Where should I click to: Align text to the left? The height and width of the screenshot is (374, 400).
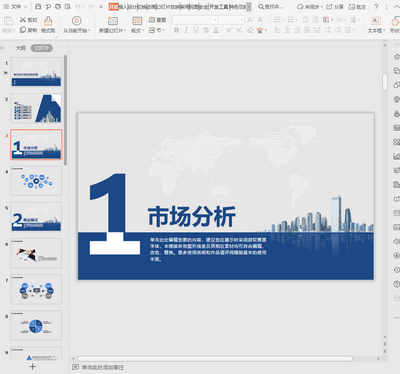pos(277,30)
